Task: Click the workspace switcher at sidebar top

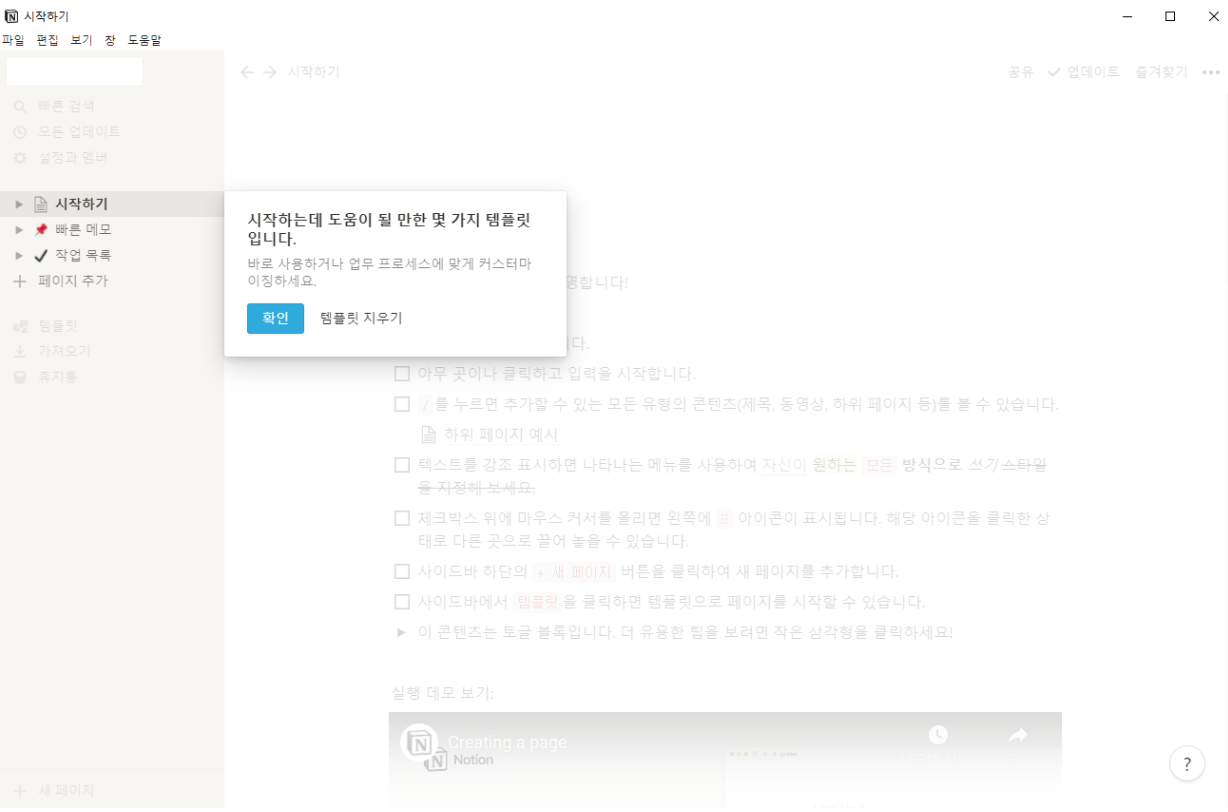Action: click(74, 71)
